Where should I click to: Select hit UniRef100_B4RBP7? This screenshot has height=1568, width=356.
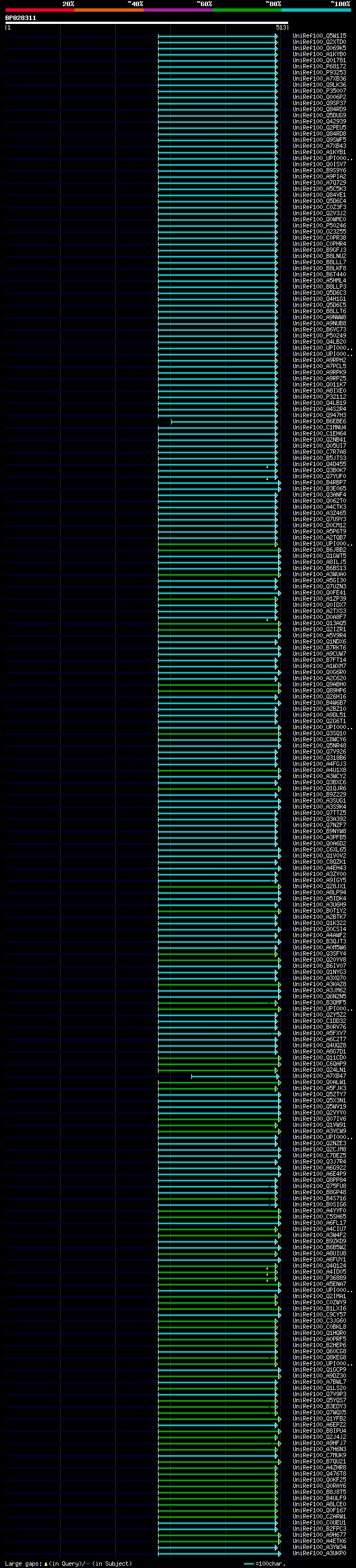[319, 483]
